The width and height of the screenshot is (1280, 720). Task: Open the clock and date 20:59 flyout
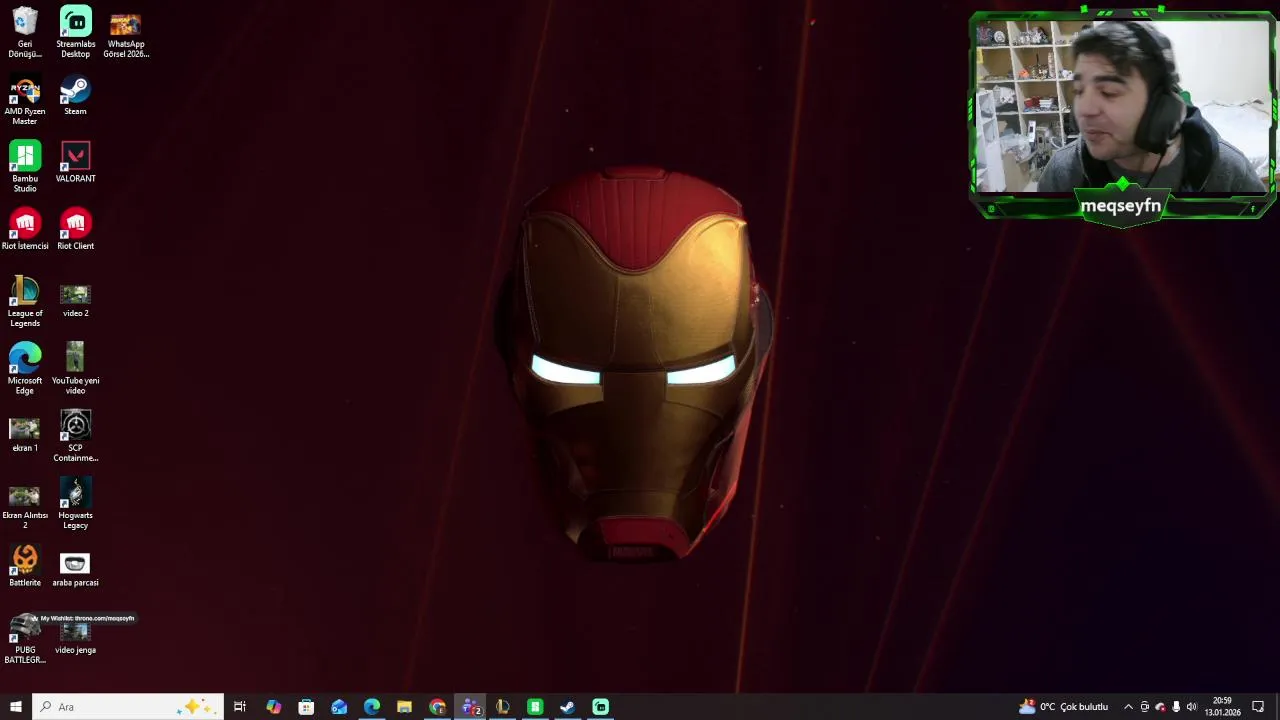[1222, 707]
